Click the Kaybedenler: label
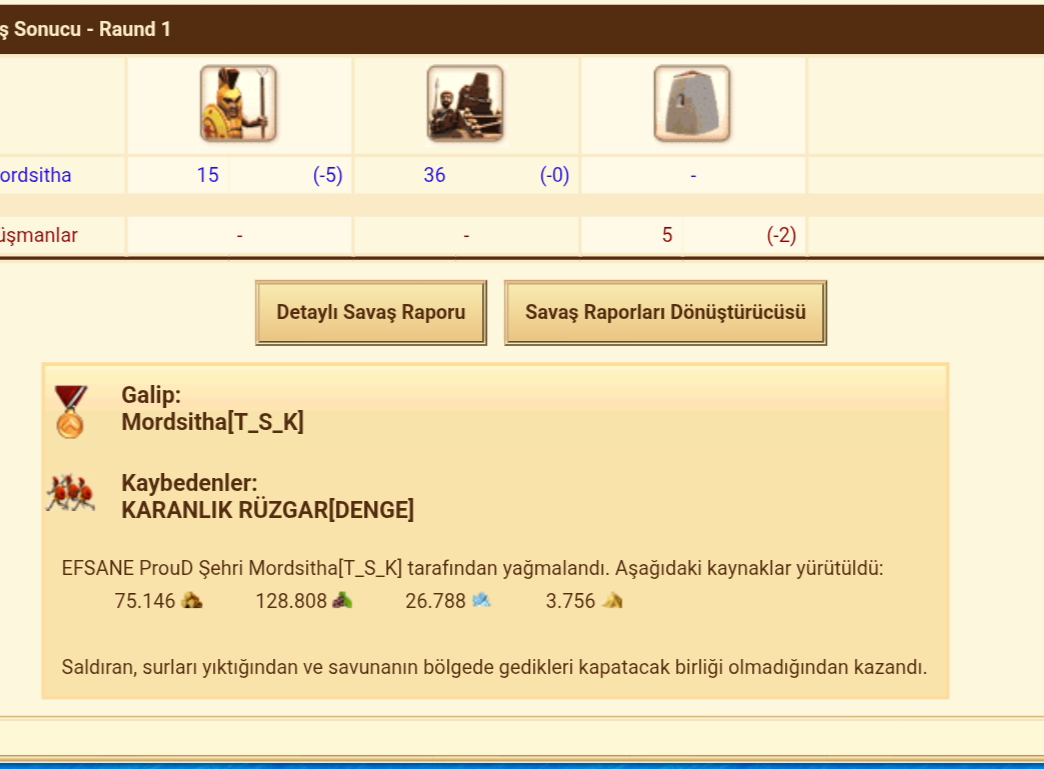This screenshot has width=1044, height=769. pyautogui.click(x=189, y=483)
